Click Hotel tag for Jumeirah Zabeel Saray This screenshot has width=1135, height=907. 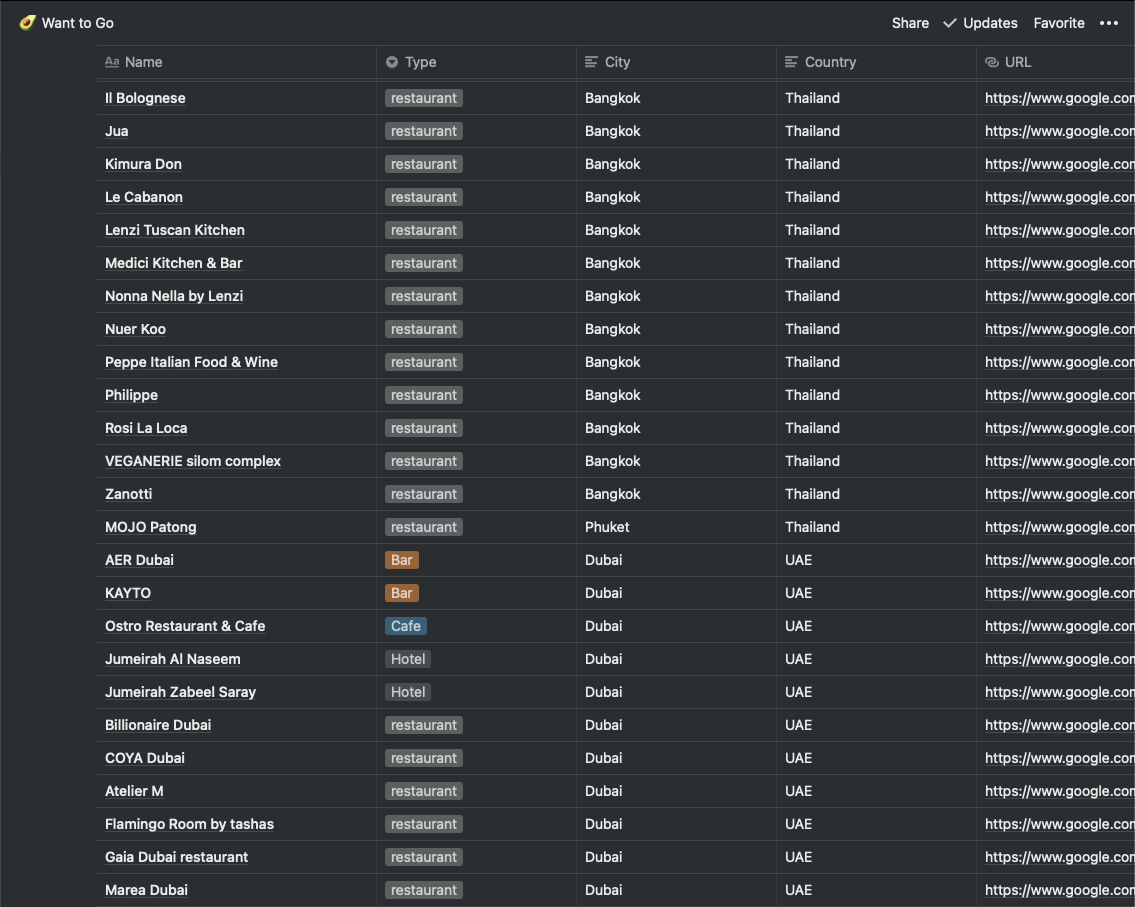coord(408,692)
